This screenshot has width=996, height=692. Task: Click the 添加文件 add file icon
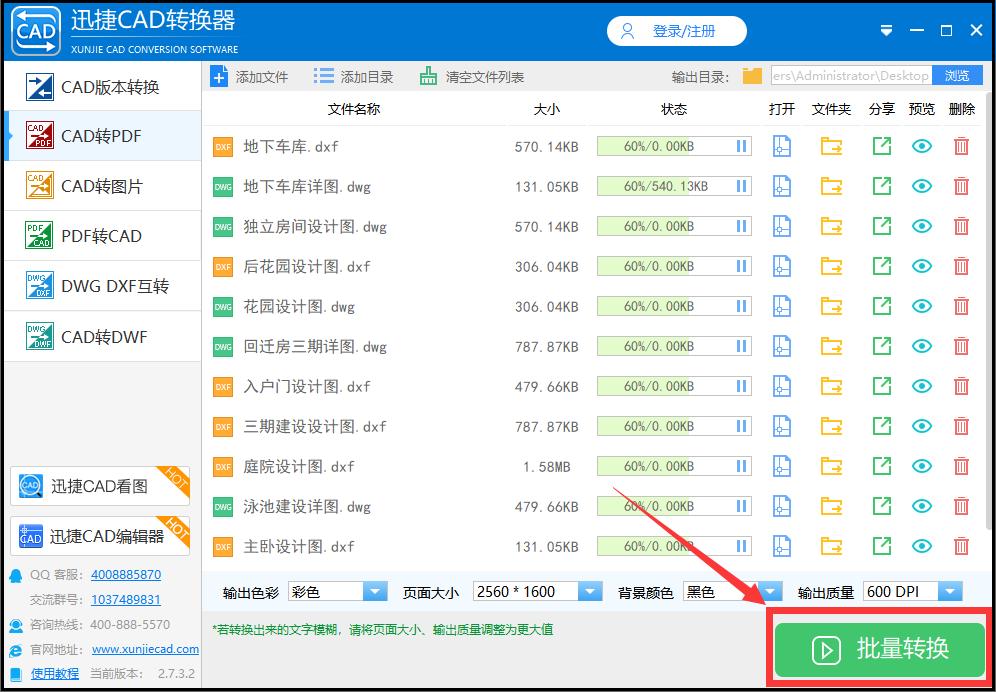point(219,75)
